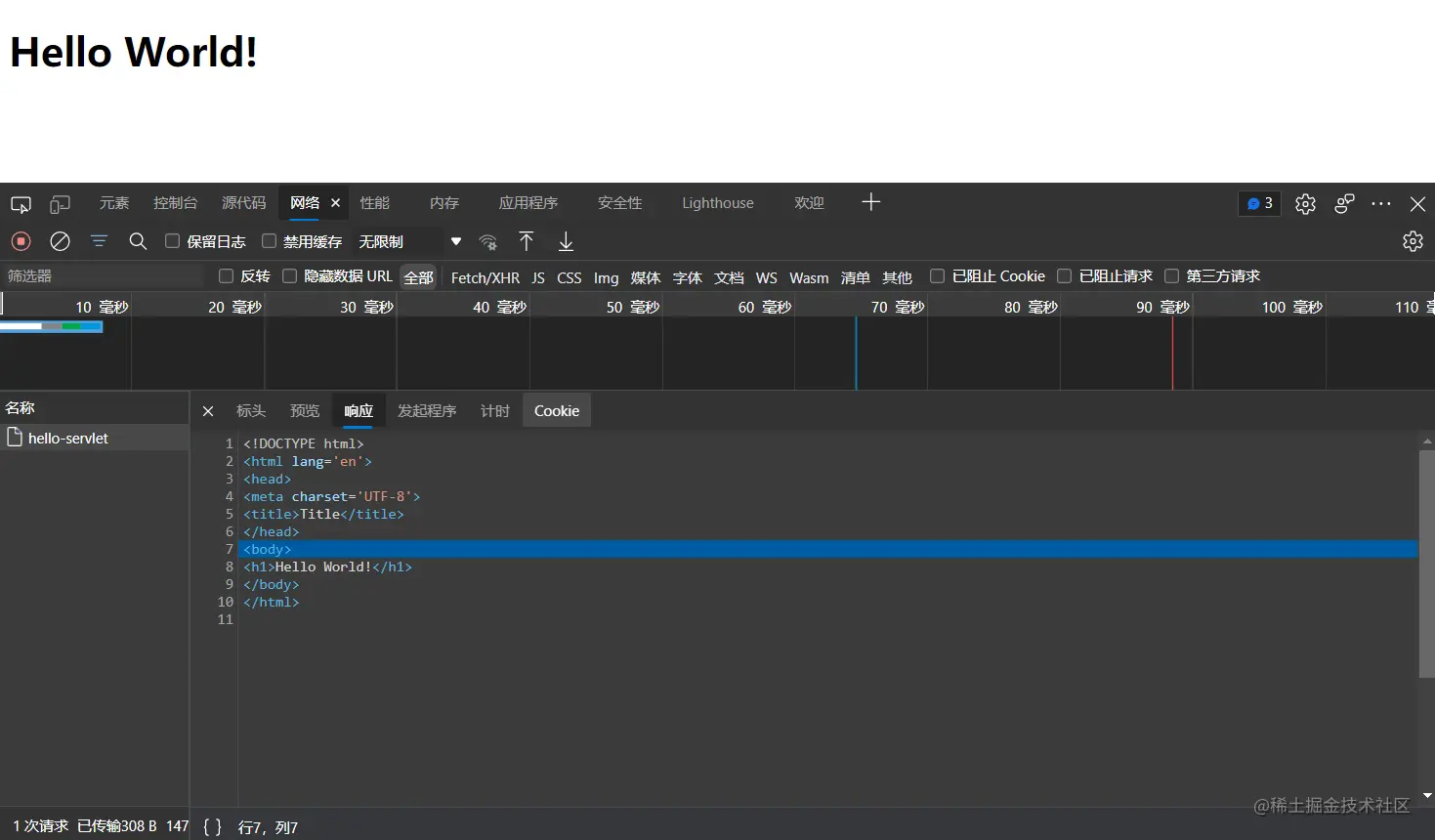
Task: Filter requests by JS
Action: 538,277
